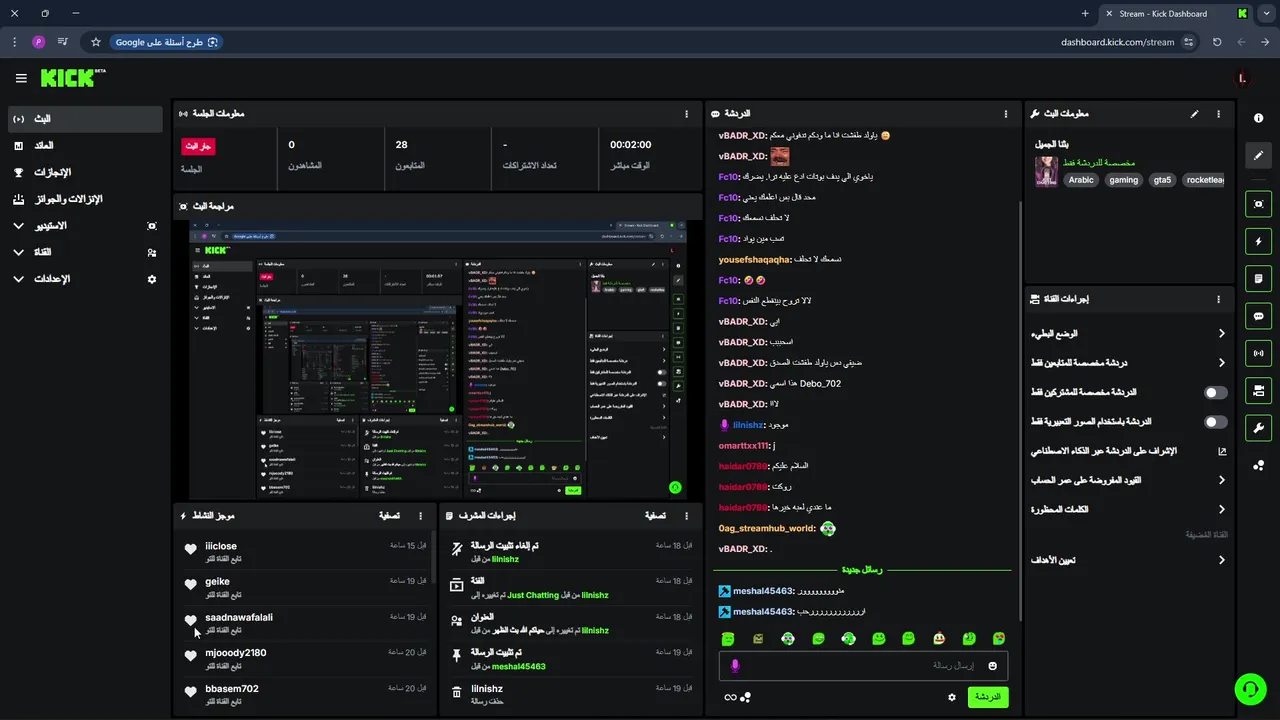Select البث in left sidebar
1280x720 pixels.
pyautogui.click(x=84, y=119)
